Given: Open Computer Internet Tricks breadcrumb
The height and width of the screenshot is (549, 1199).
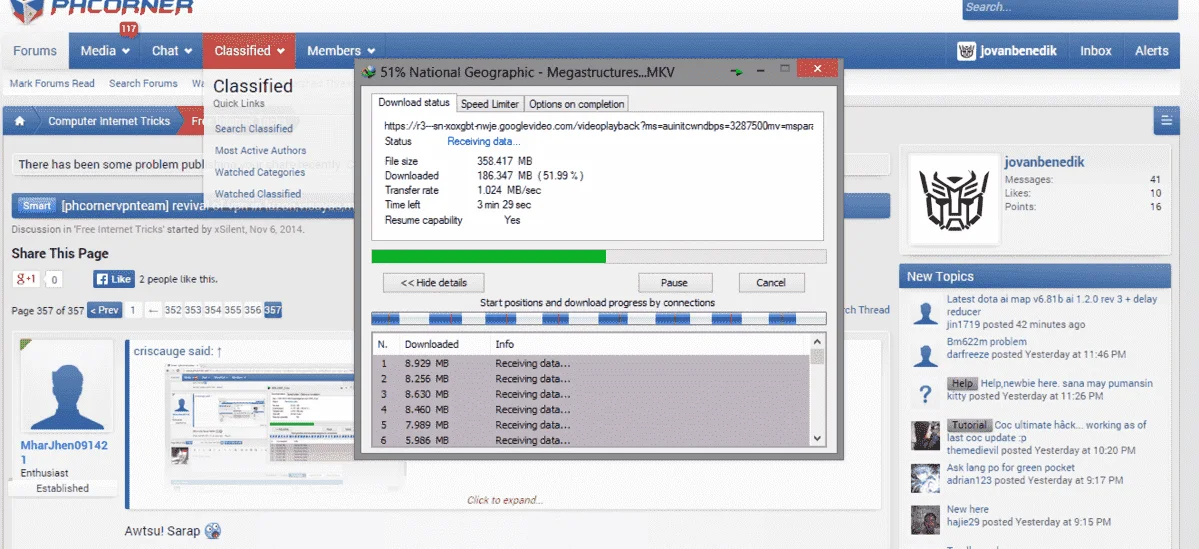Looking at the screenshot, I should pos(109,121).
